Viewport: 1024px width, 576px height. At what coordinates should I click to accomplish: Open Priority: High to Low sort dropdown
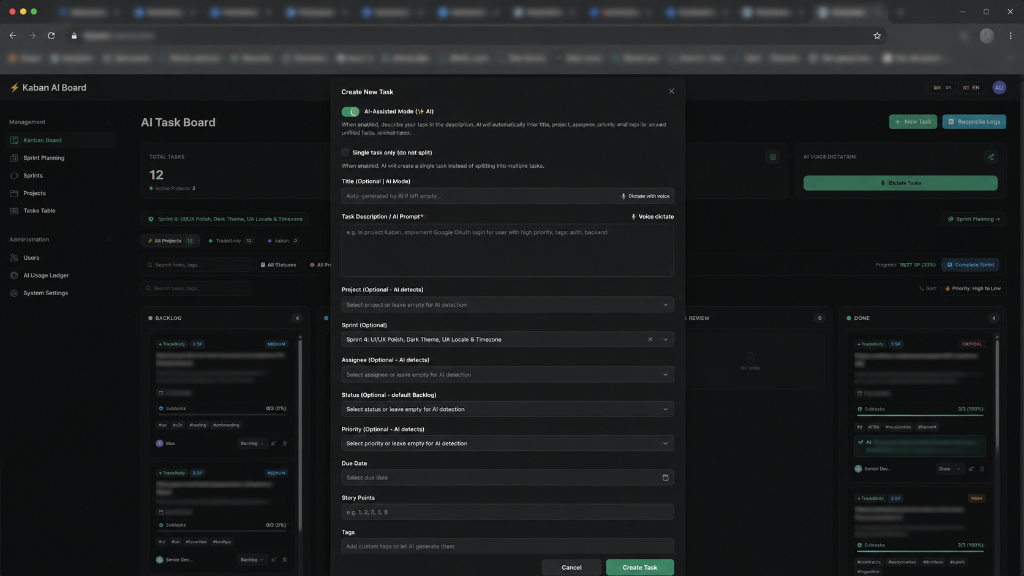pyautogui.click(x=972, y=288)
